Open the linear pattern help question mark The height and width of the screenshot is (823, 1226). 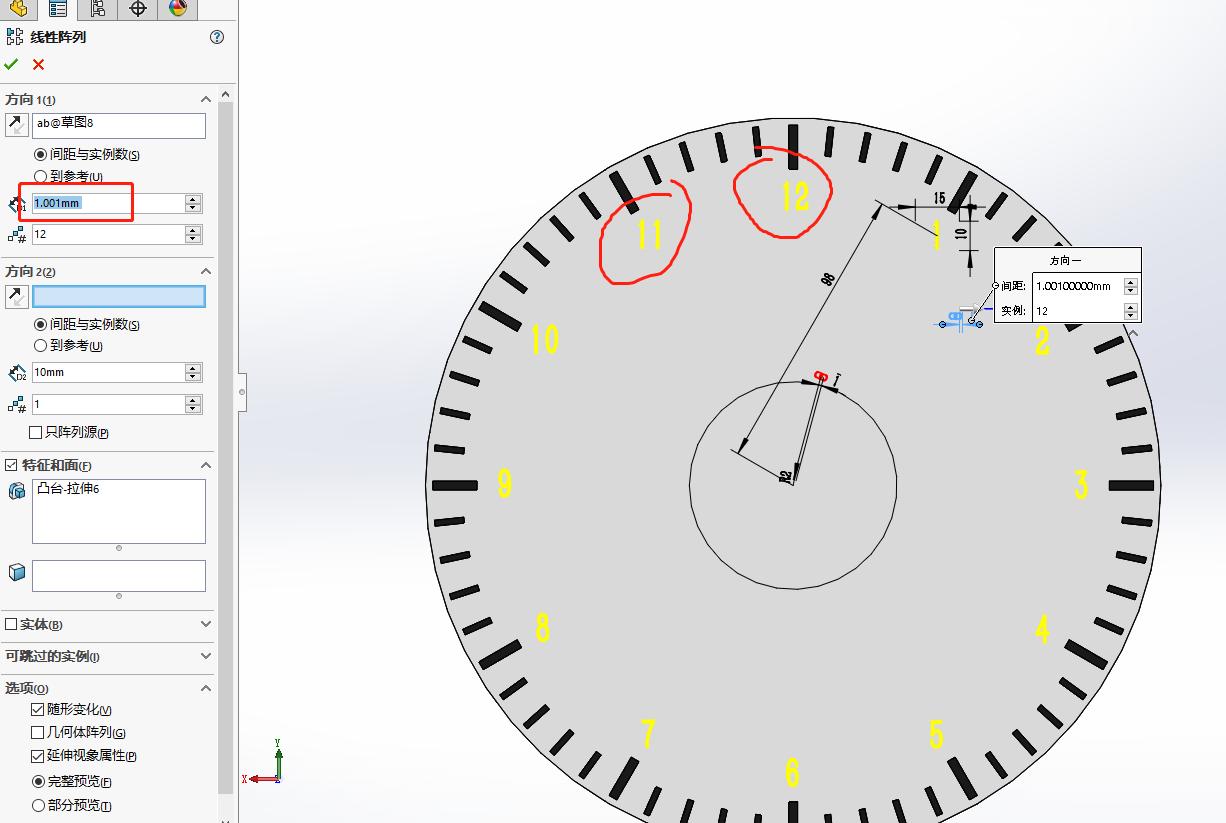tap(217, 37)
